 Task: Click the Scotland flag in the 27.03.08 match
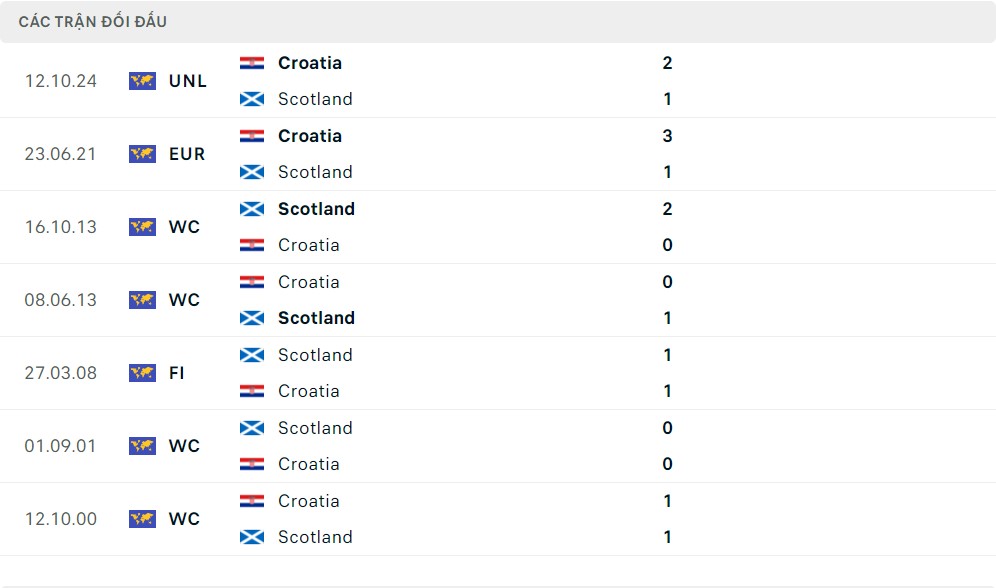click(252, 355)
